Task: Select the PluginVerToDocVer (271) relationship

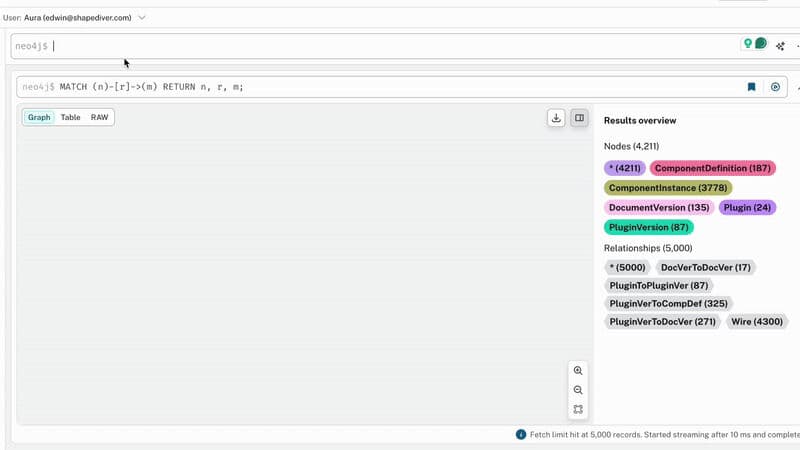Action: 662,321
